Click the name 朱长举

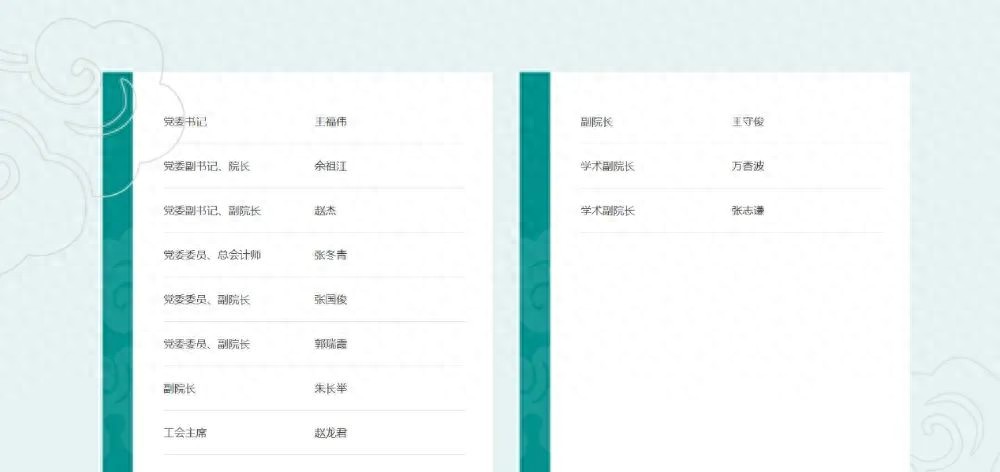tap(330, 388)
